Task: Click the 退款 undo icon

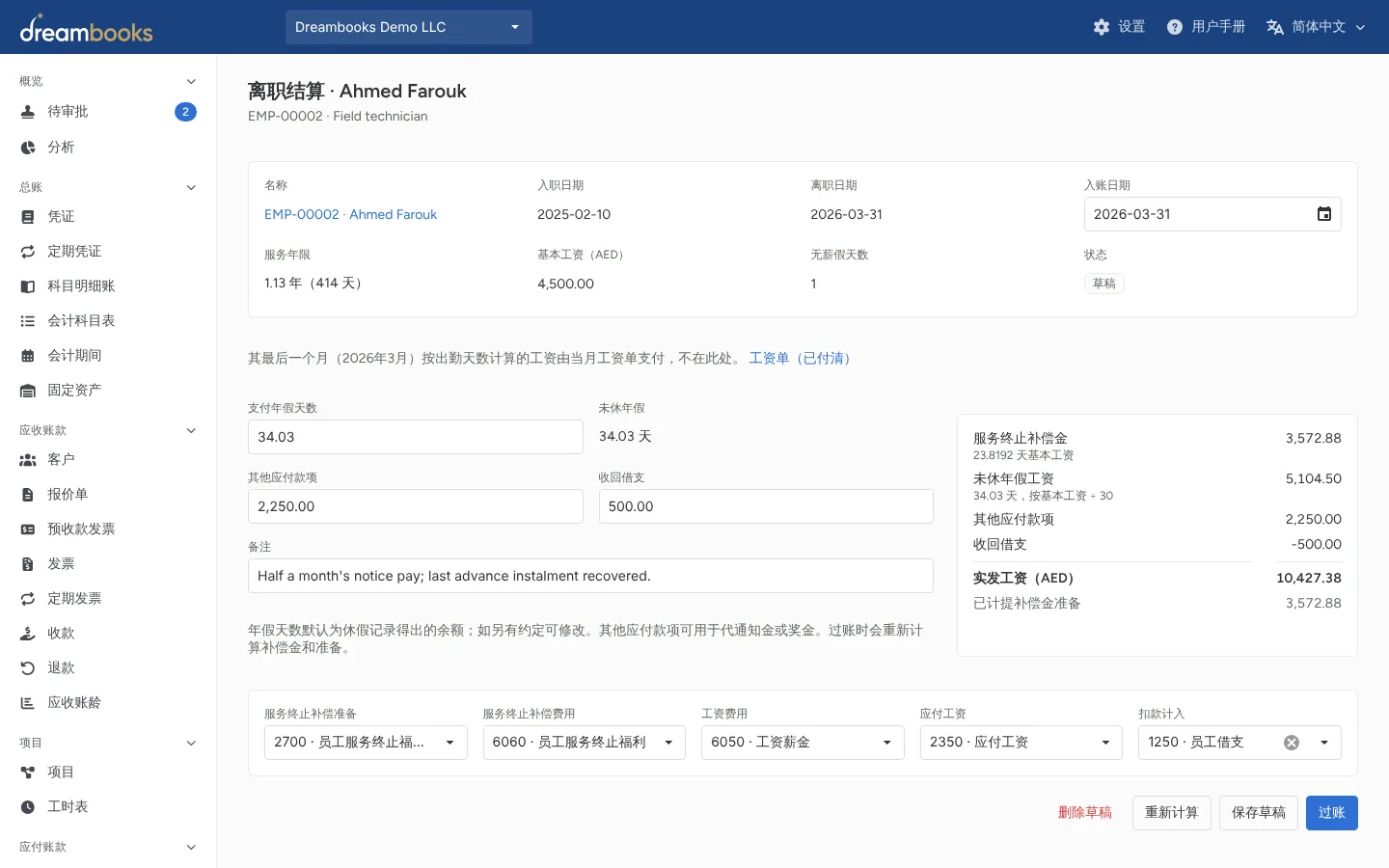Action: (28, 668)
